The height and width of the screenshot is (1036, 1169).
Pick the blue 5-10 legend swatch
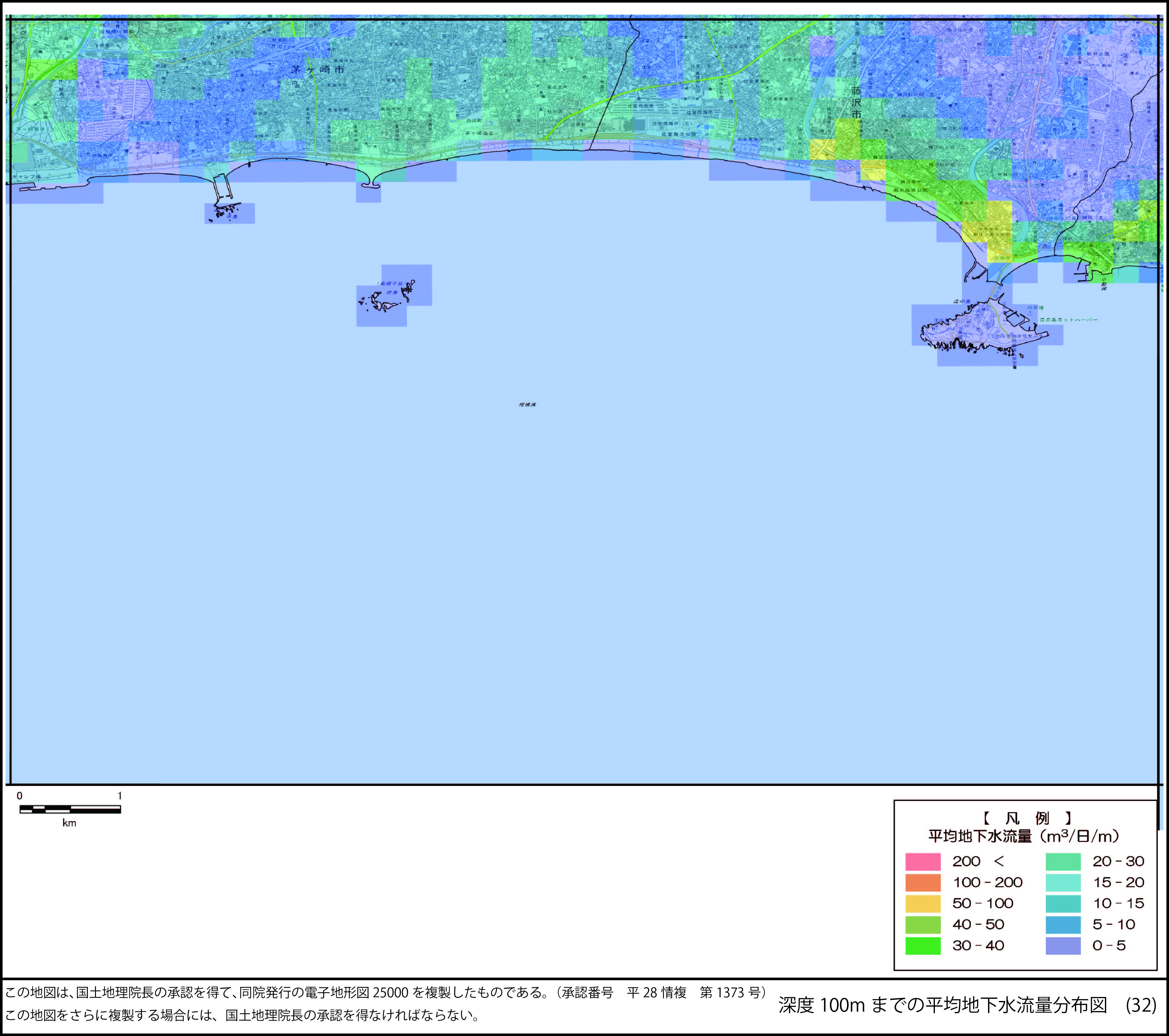(x=1063, y=925)
